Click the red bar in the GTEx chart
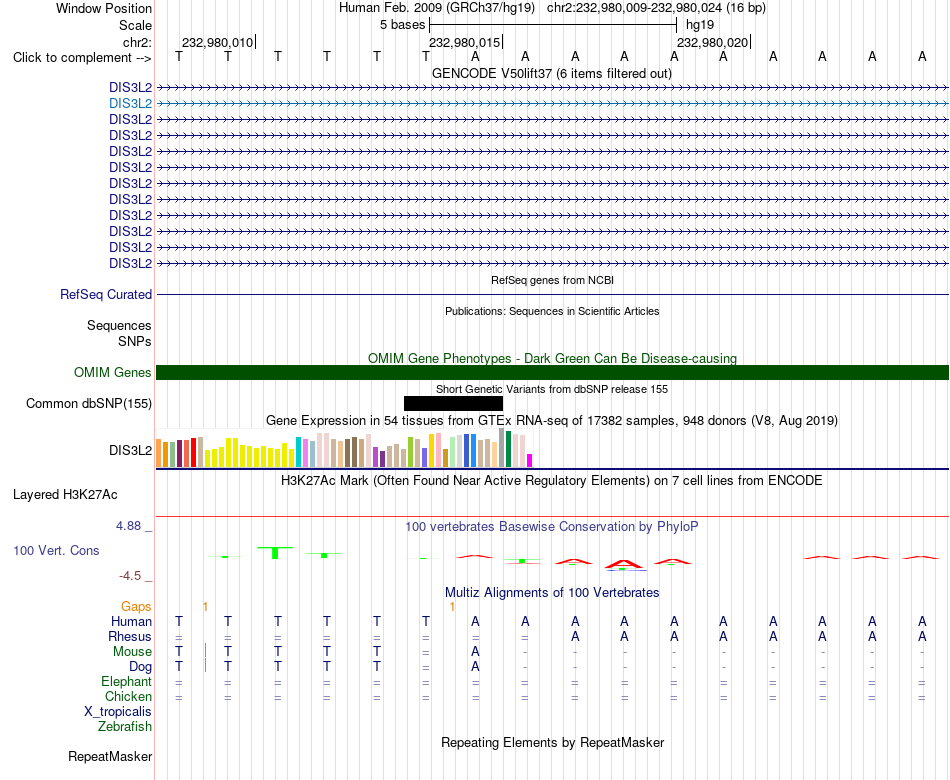This screenshot has width=950, height=780. pyautogui.click(x=193, y=453)
